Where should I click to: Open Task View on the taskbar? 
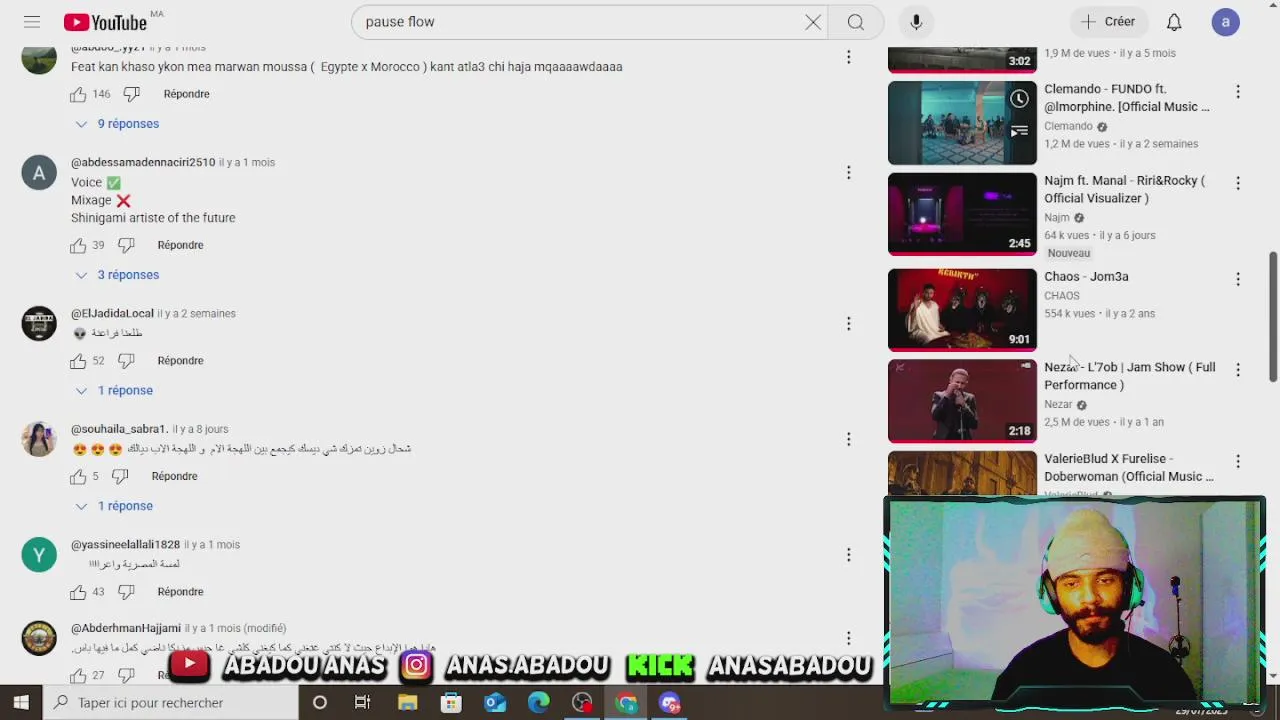pos(363,703)
